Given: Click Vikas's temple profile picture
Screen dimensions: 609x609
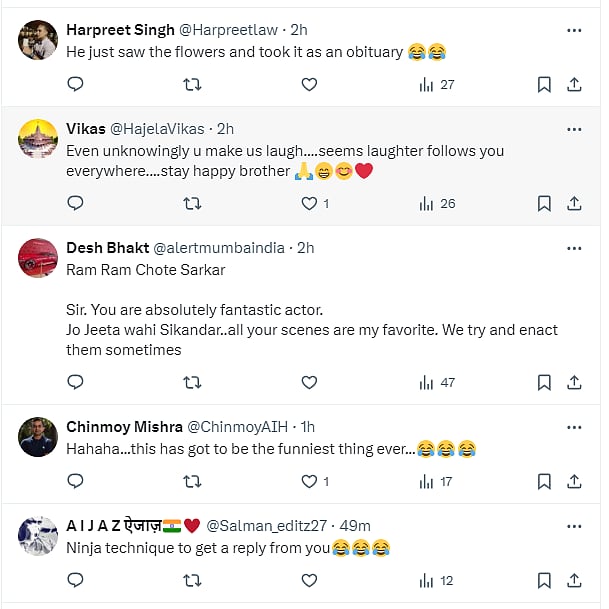Looking at the screenshot, I should [38, 140].
